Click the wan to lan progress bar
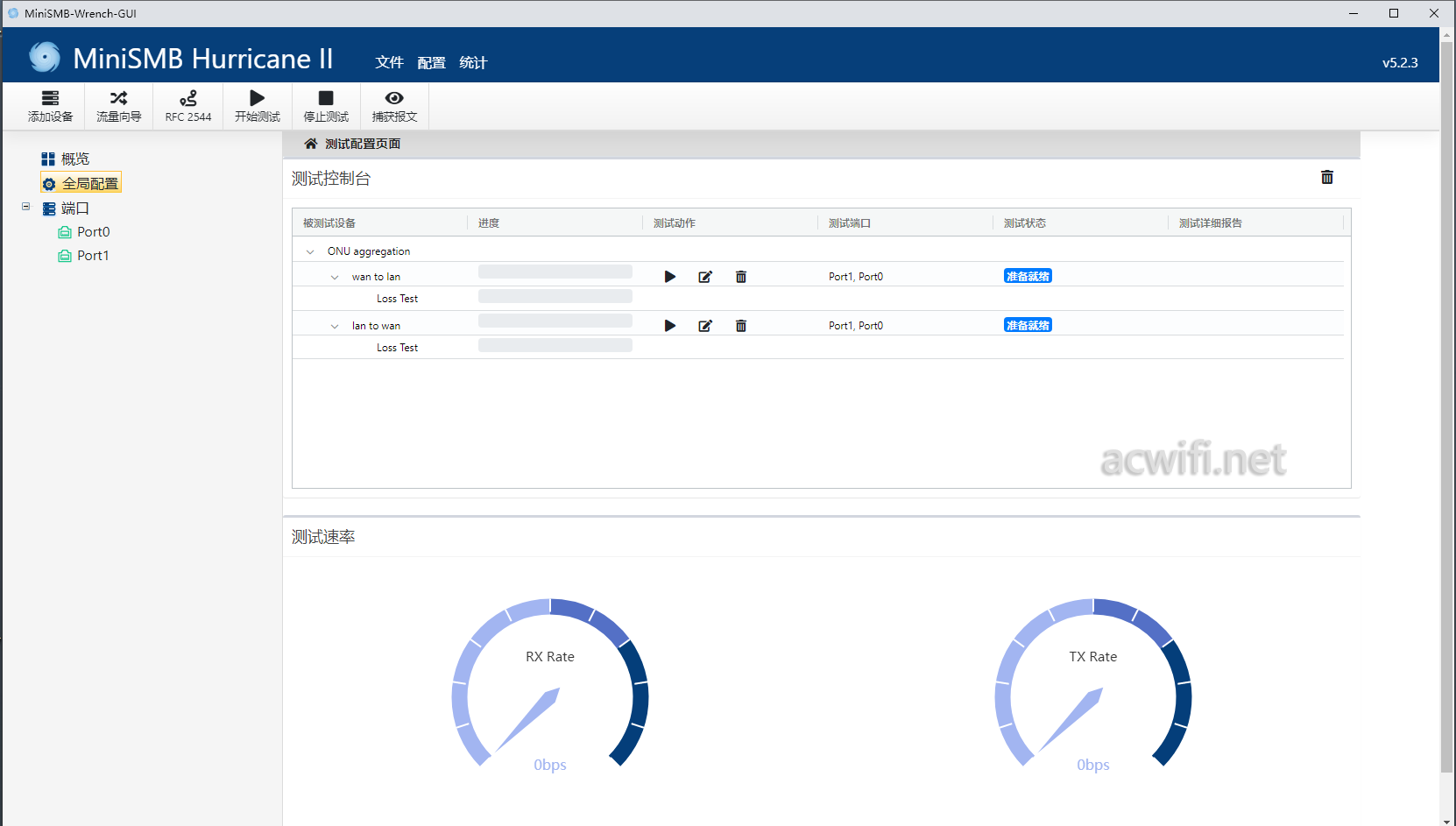Viewport: 1456px width, 826px height. pos(555,272)
